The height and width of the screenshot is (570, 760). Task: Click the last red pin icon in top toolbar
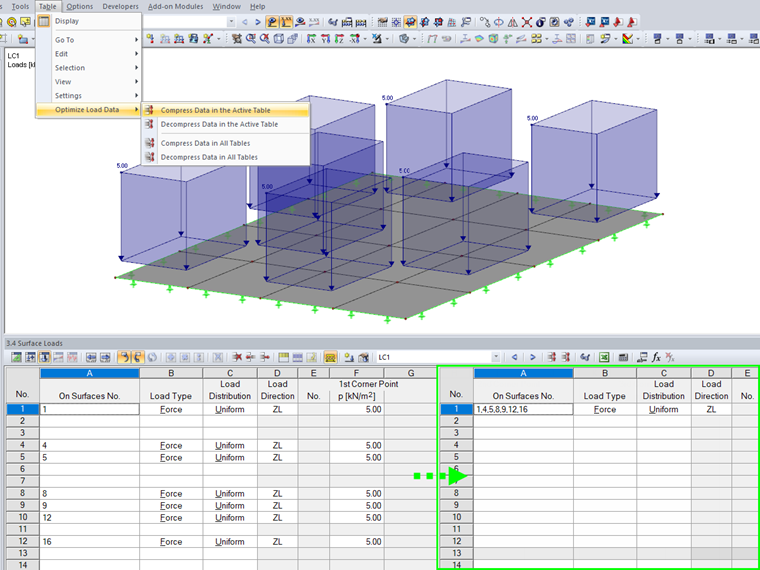[x=632, y=22]
